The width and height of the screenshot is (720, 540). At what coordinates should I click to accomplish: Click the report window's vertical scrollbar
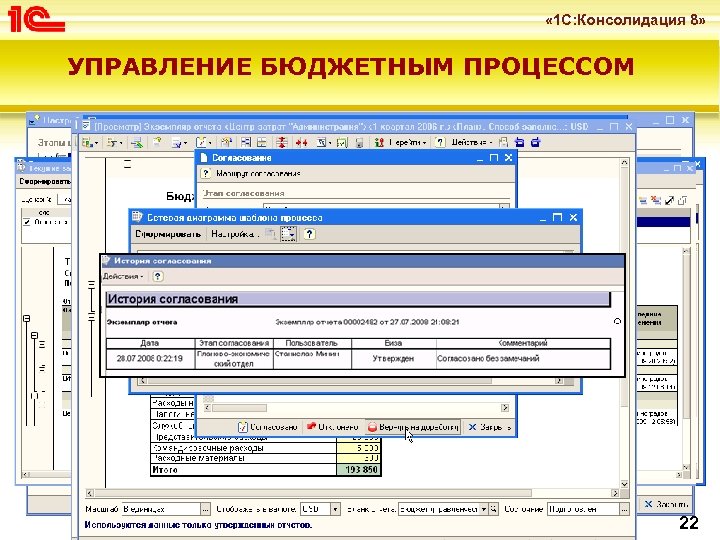624,323
